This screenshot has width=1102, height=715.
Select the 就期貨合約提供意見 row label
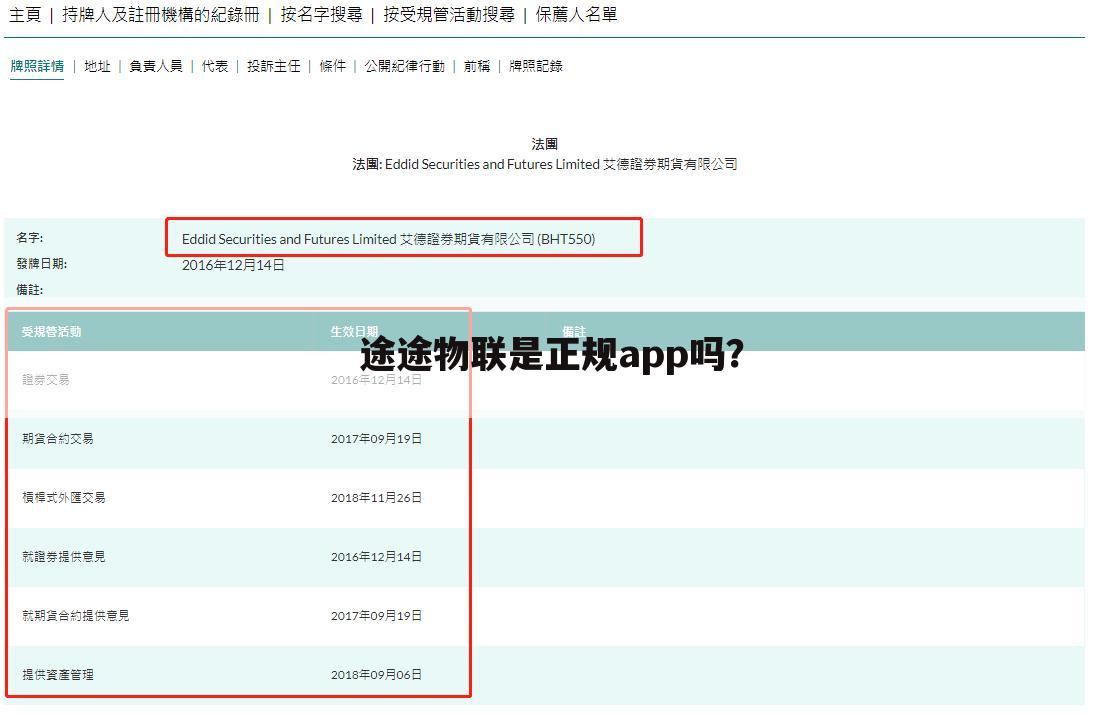(75, 616)
